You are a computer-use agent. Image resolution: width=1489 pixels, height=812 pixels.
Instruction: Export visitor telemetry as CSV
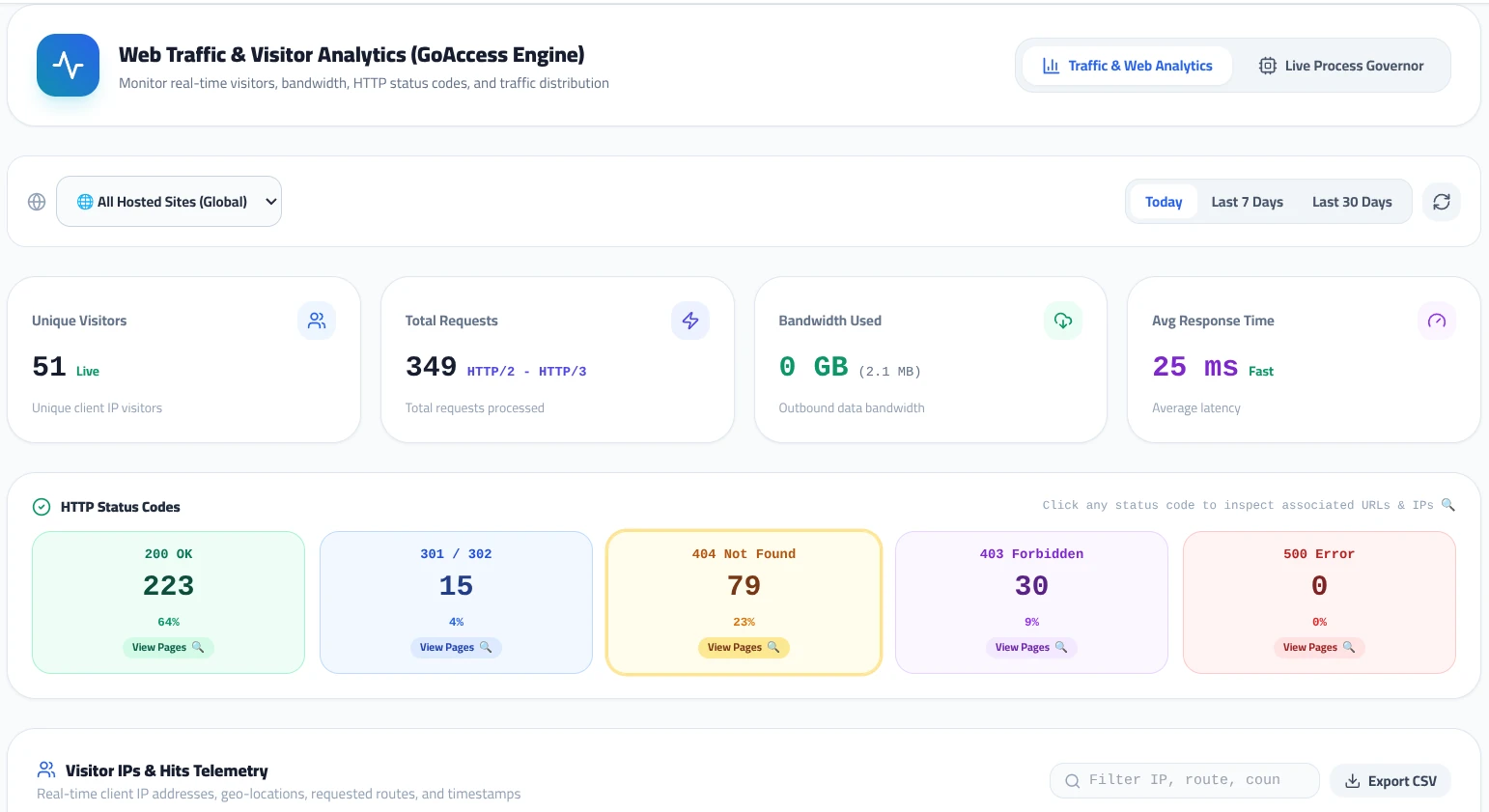[1391, 780]
